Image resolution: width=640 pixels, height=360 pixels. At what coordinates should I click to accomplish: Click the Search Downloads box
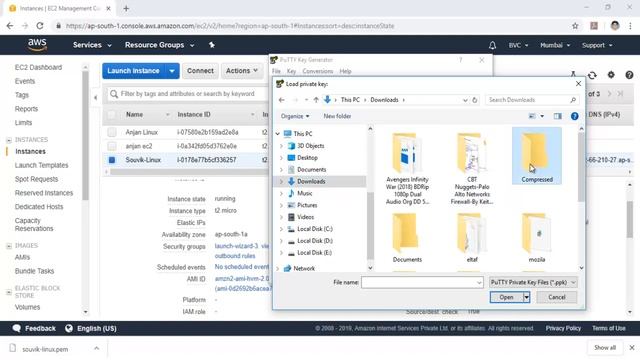[532, 100]
